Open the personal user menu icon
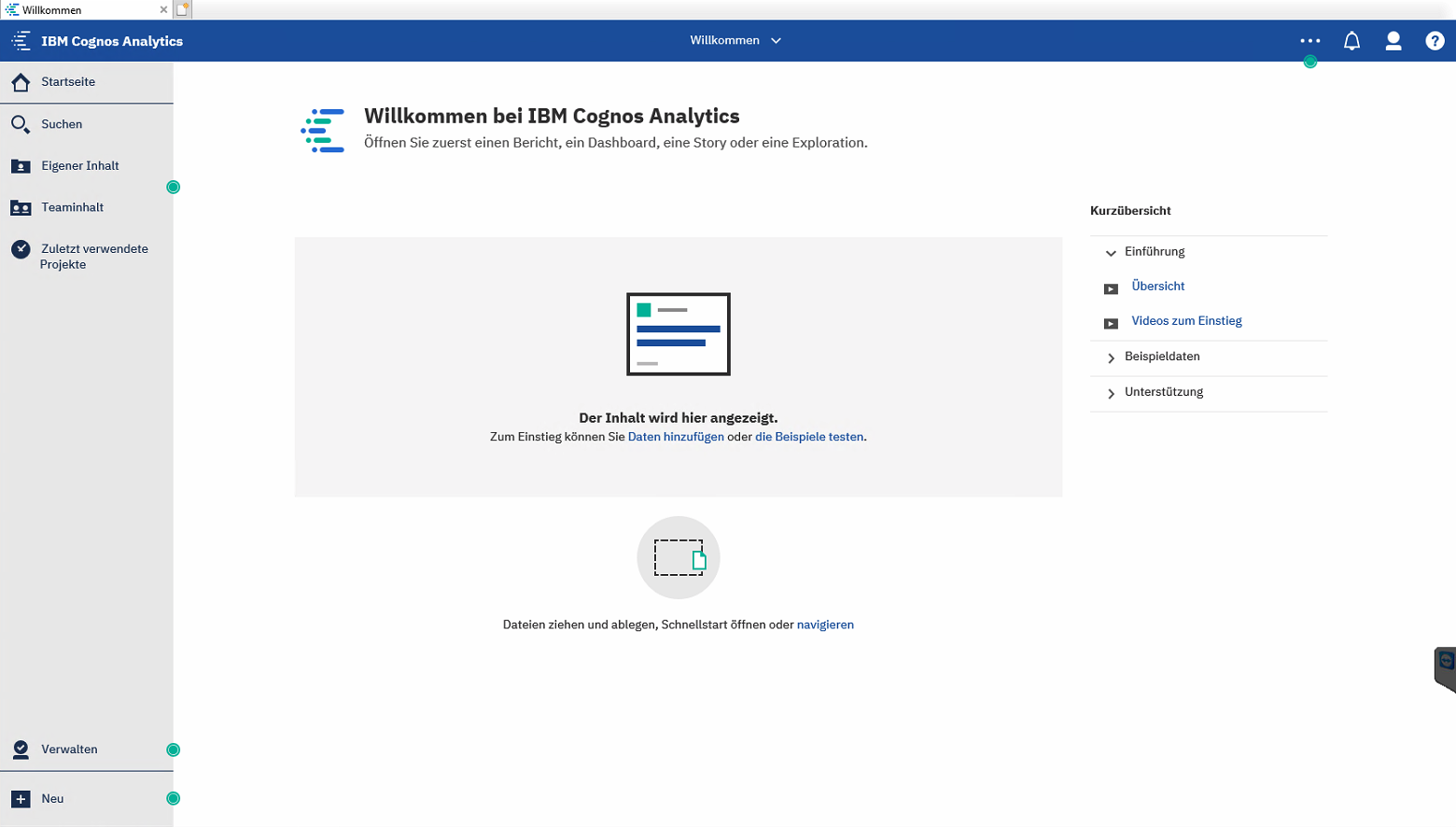 1393,41
